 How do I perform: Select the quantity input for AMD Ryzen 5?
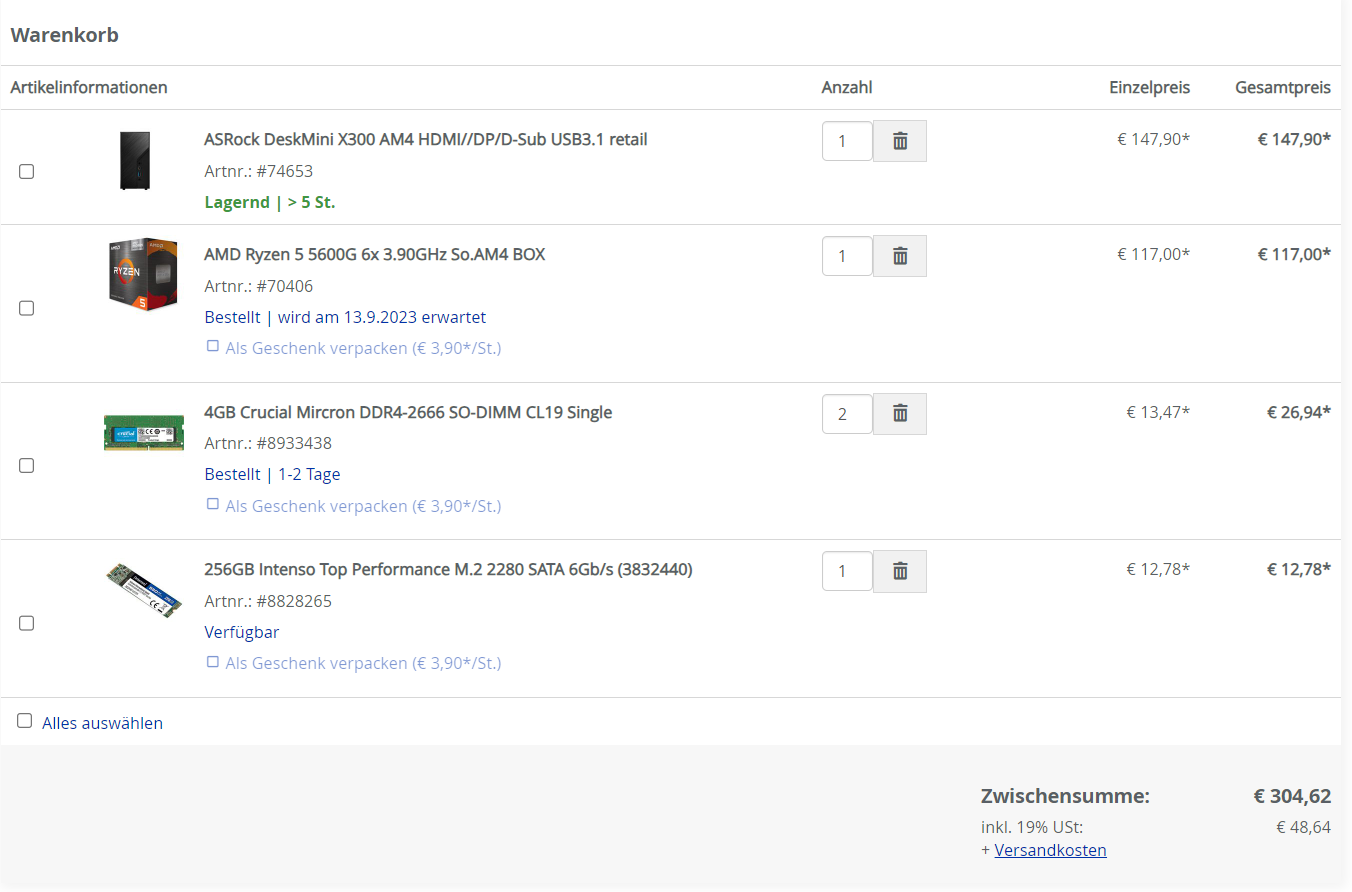pos(847,255)
